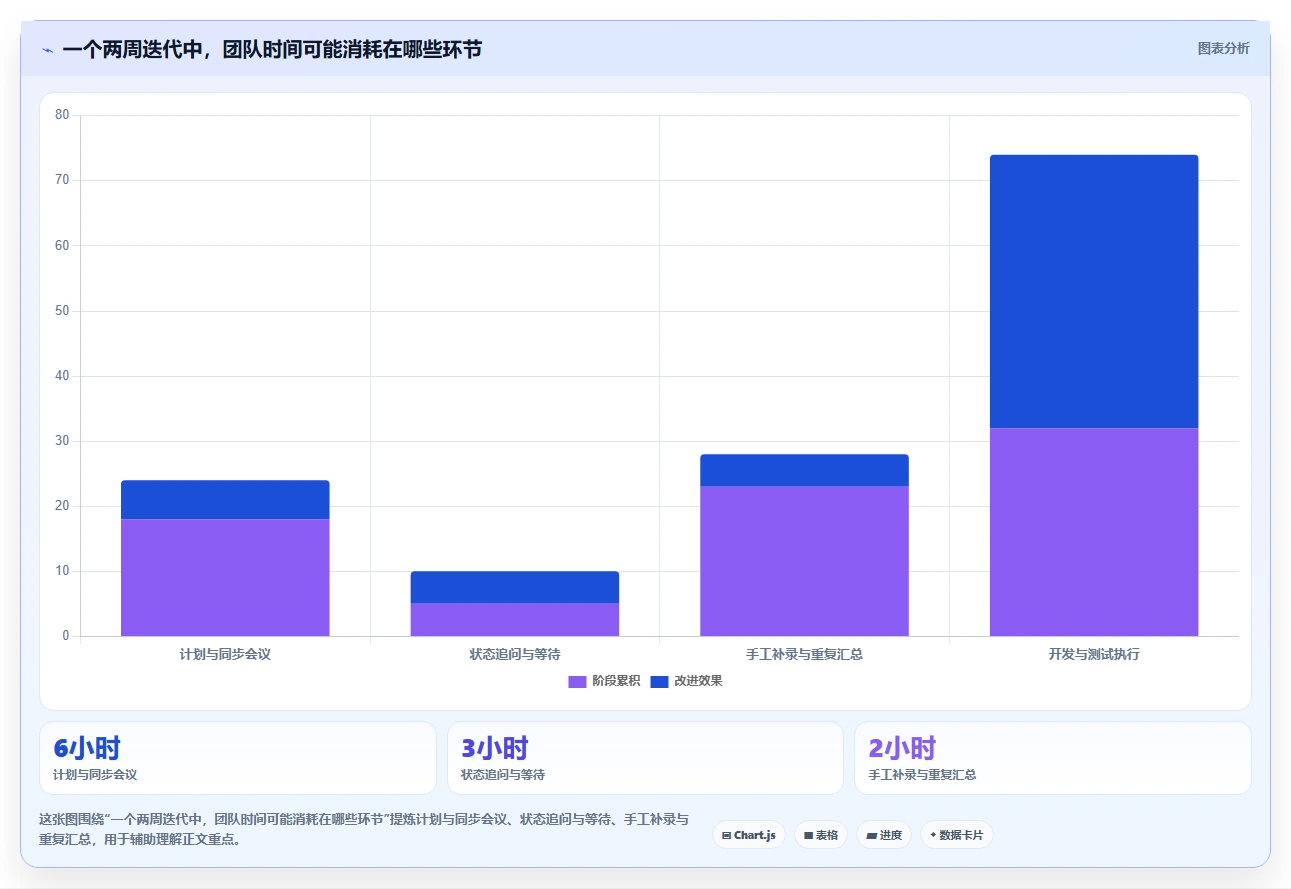Click the icon in the Chart.js tag
Screen dimensions: 1291x889
click(726, 835)
